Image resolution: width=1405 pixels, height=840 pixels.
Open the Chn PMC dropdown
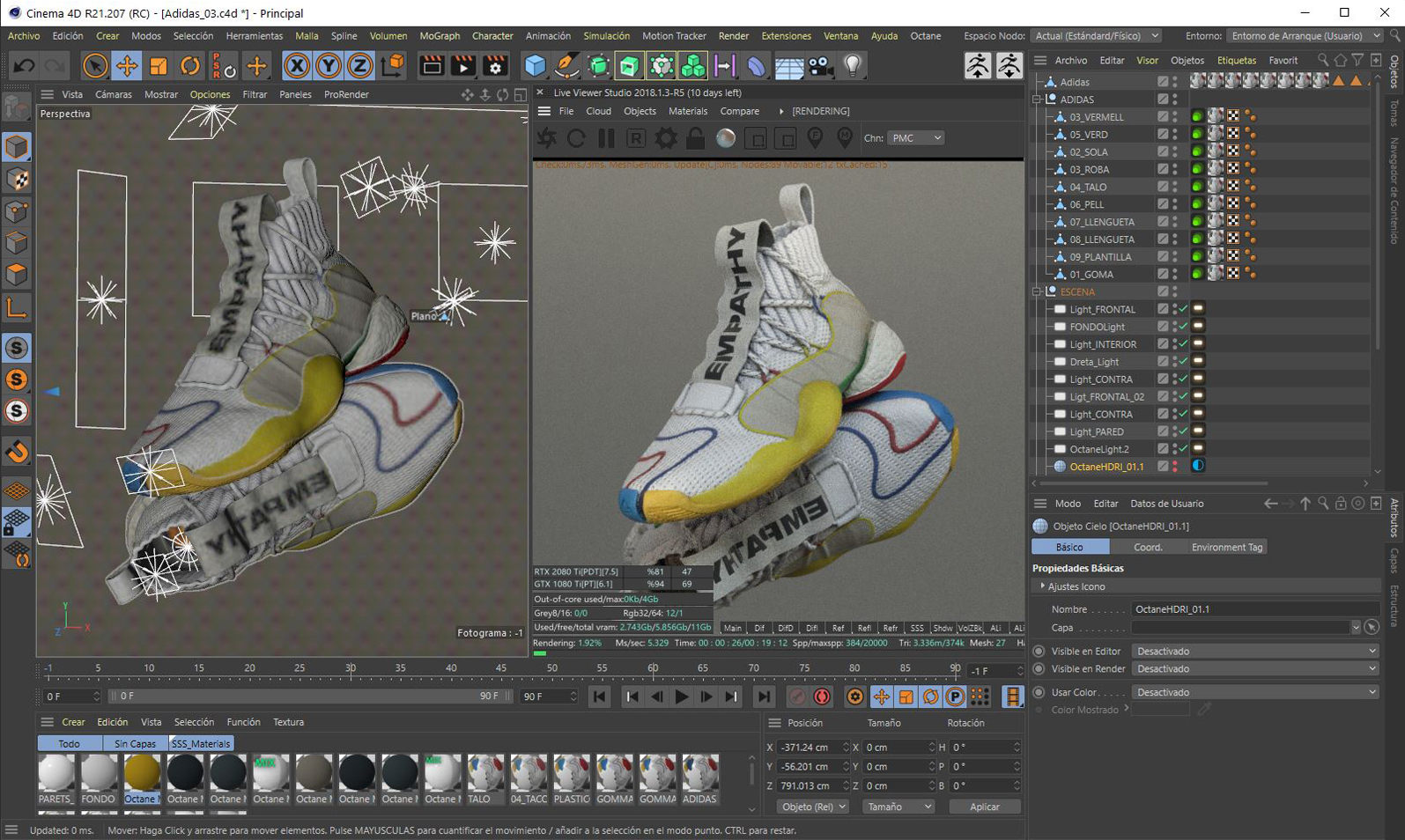pyautogui.click(x=915, y=138)
